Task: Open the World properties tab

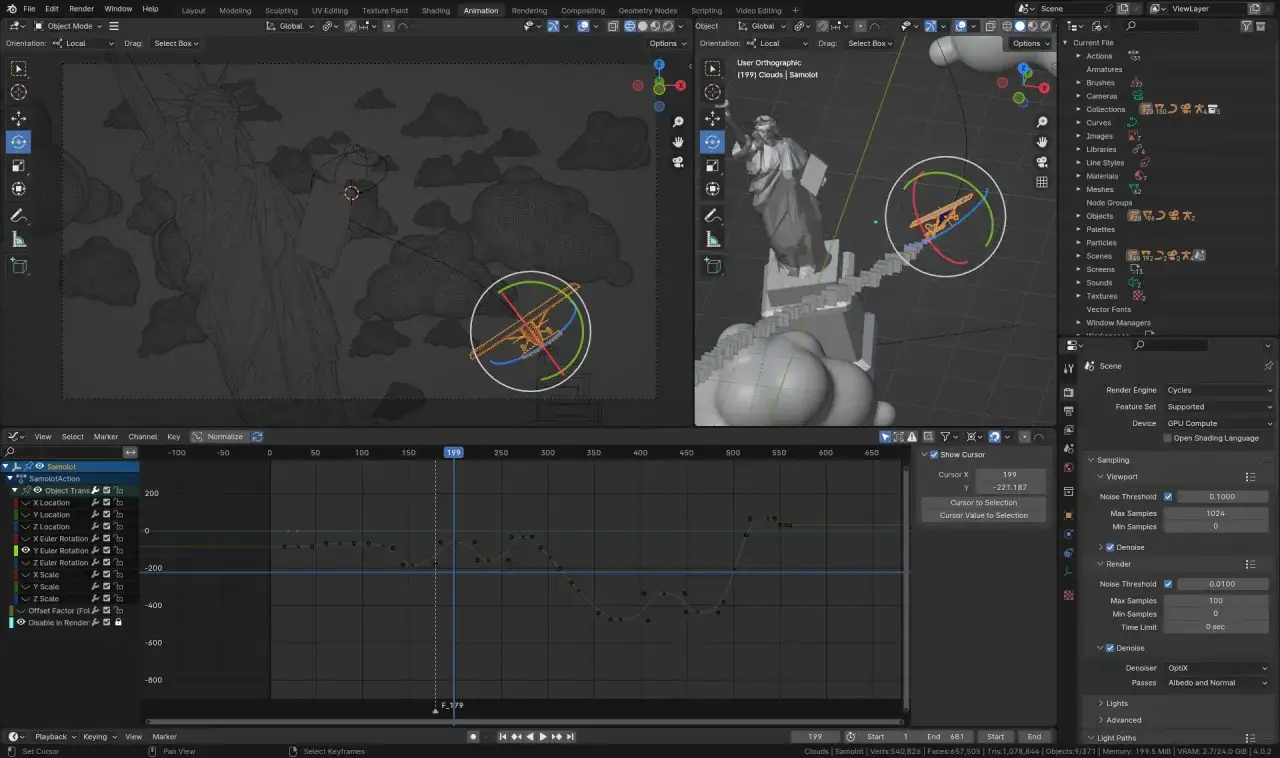Action: point(1069,467)
